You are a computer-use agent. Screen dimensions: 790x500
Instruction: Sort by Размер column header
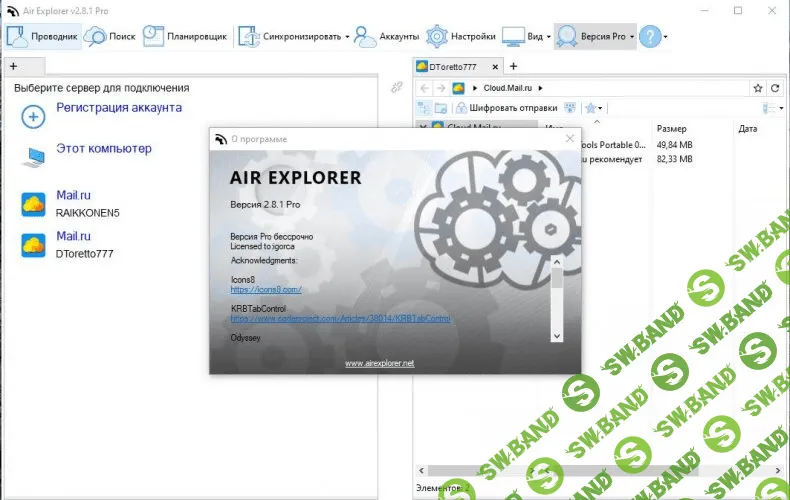[x=671, y=129]
